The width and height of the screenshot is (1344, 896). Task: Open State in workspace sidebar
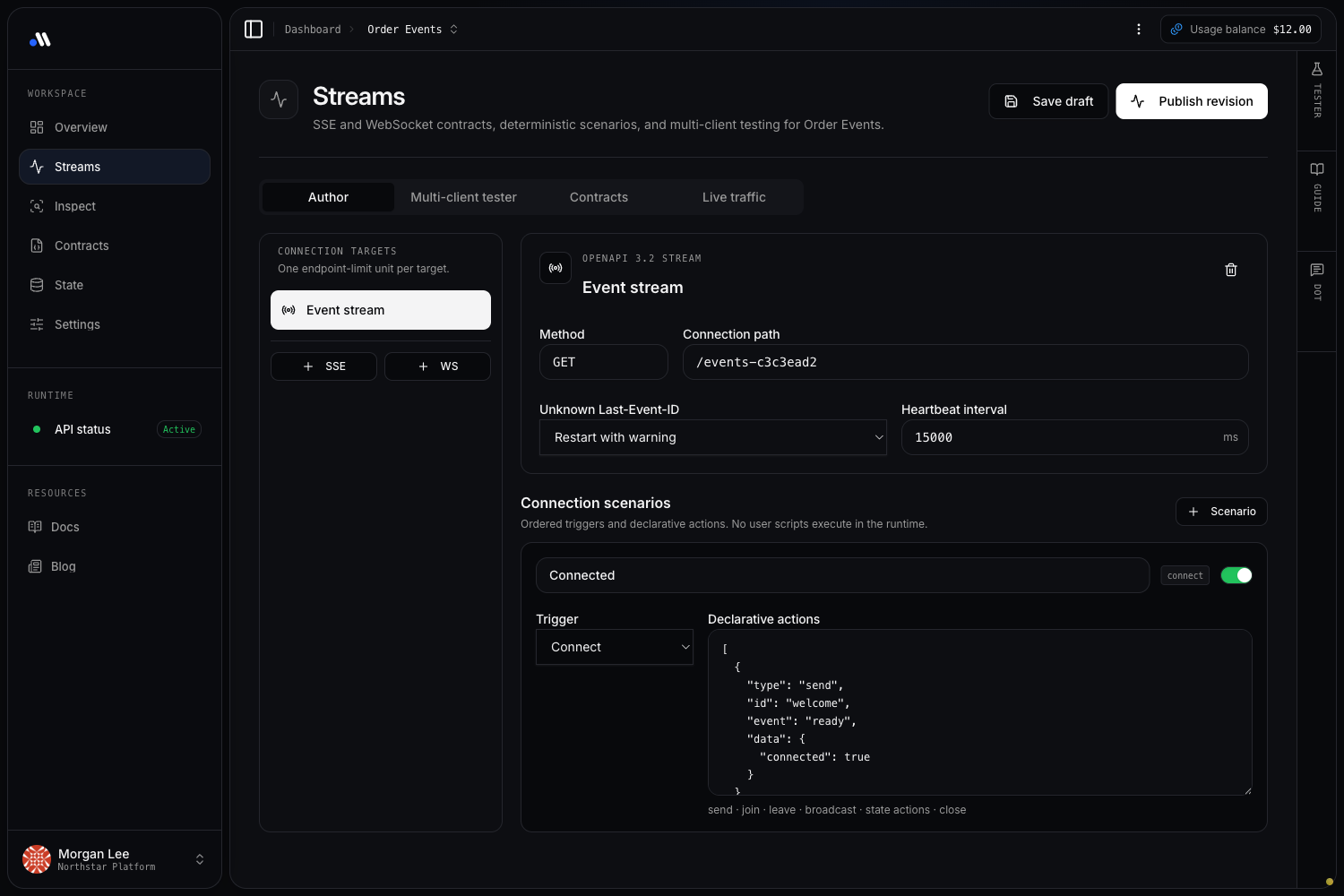(115, 285)
